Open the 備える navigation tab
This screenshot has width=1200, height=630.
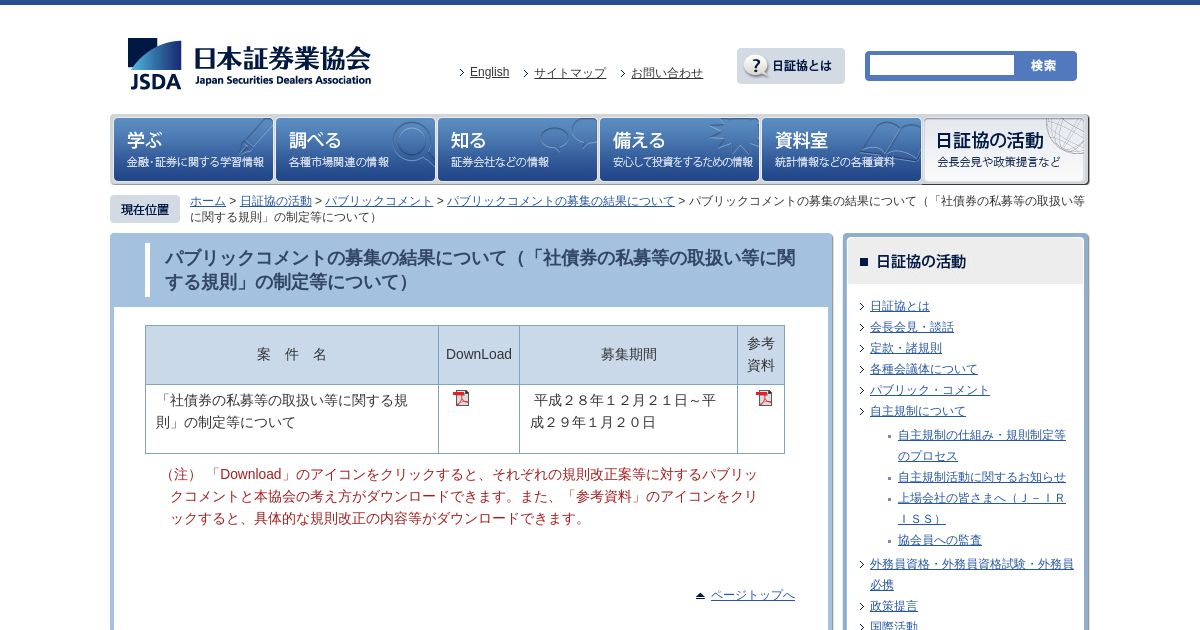coord(679,150)
